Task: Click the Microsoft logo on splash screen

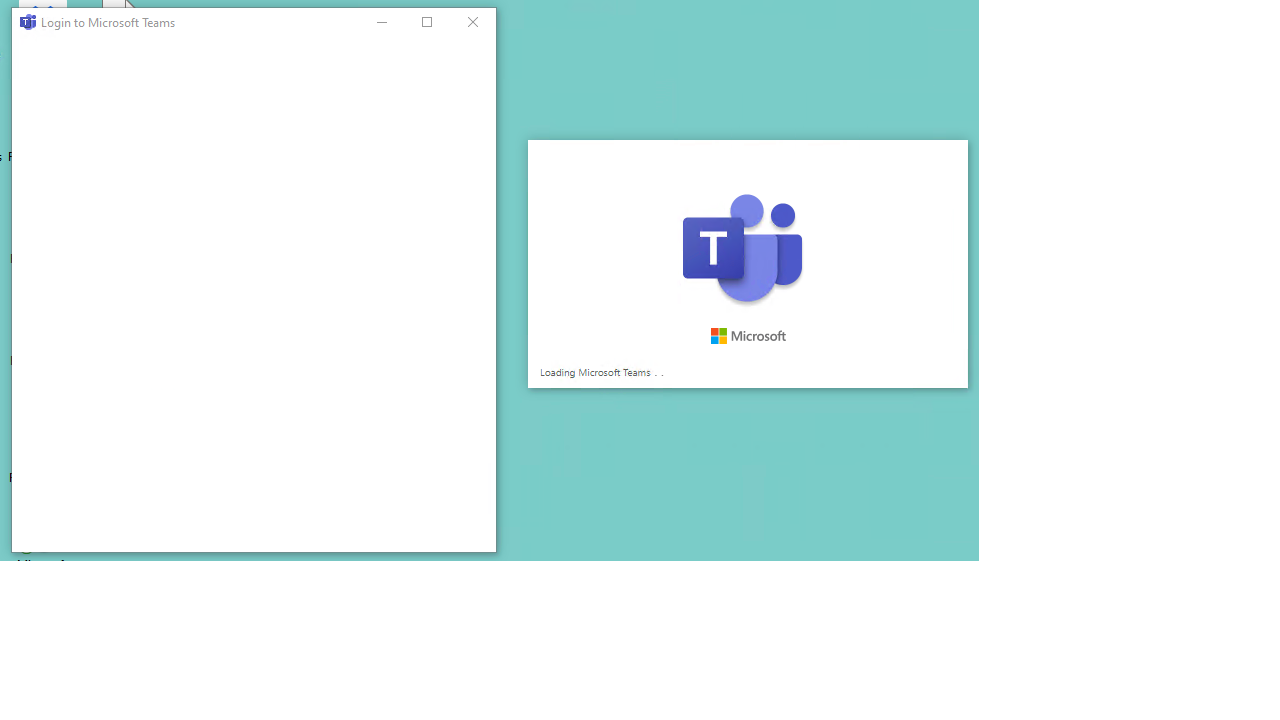Action: 748,336
